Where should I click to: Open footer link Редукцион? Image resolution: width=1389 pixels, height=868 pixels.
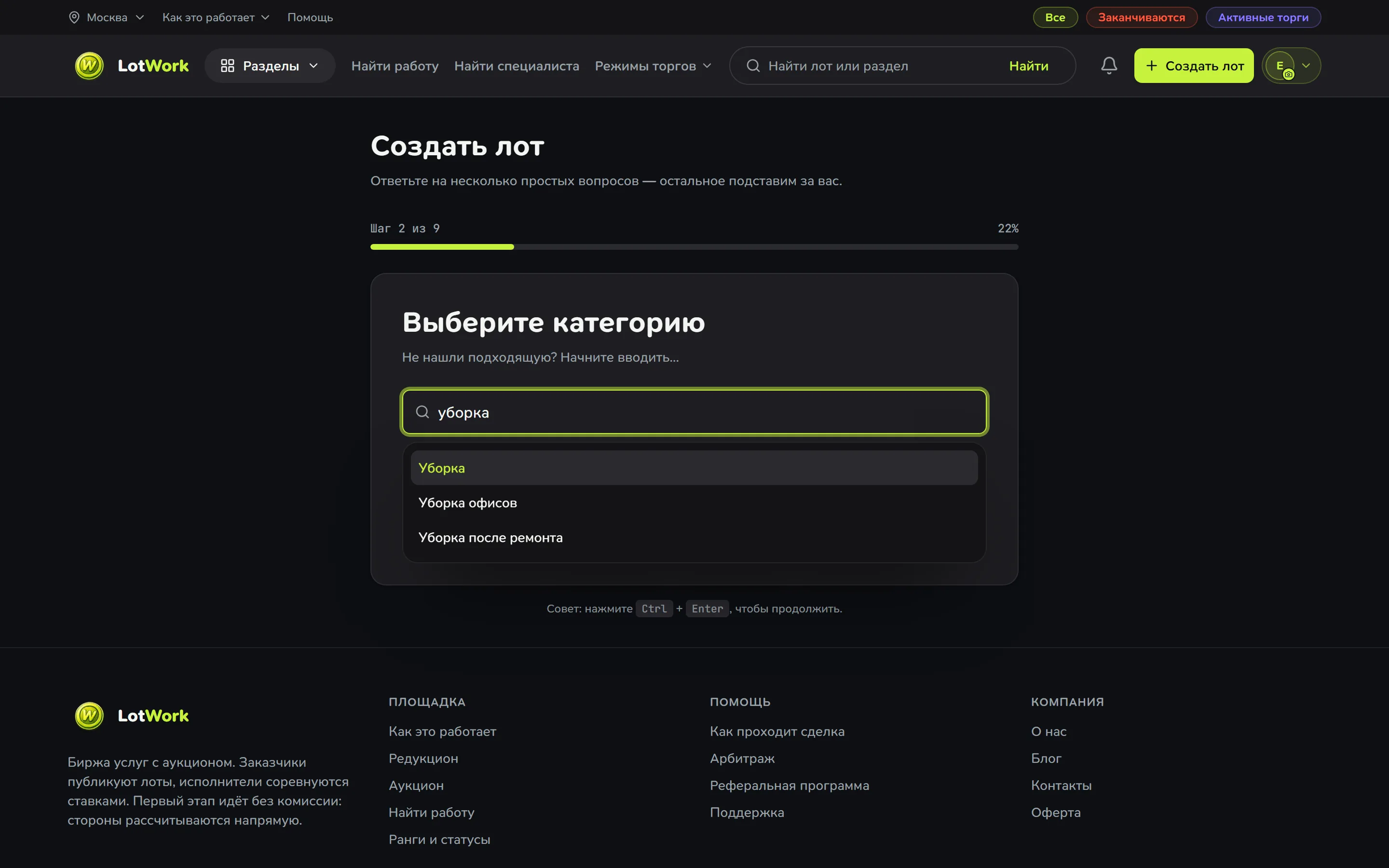coord(423,759)
